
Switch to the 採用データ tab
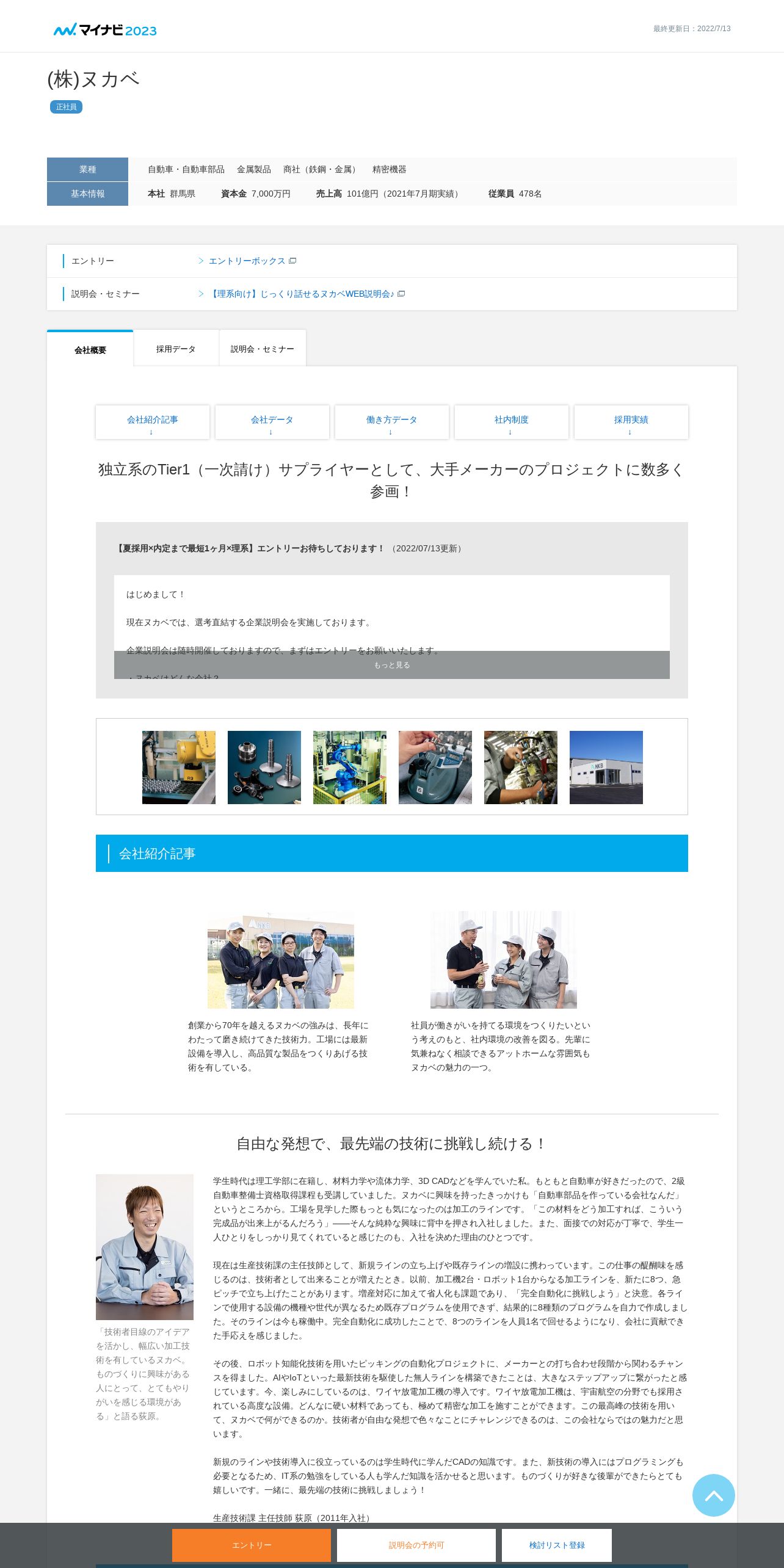tap(176, 349)
